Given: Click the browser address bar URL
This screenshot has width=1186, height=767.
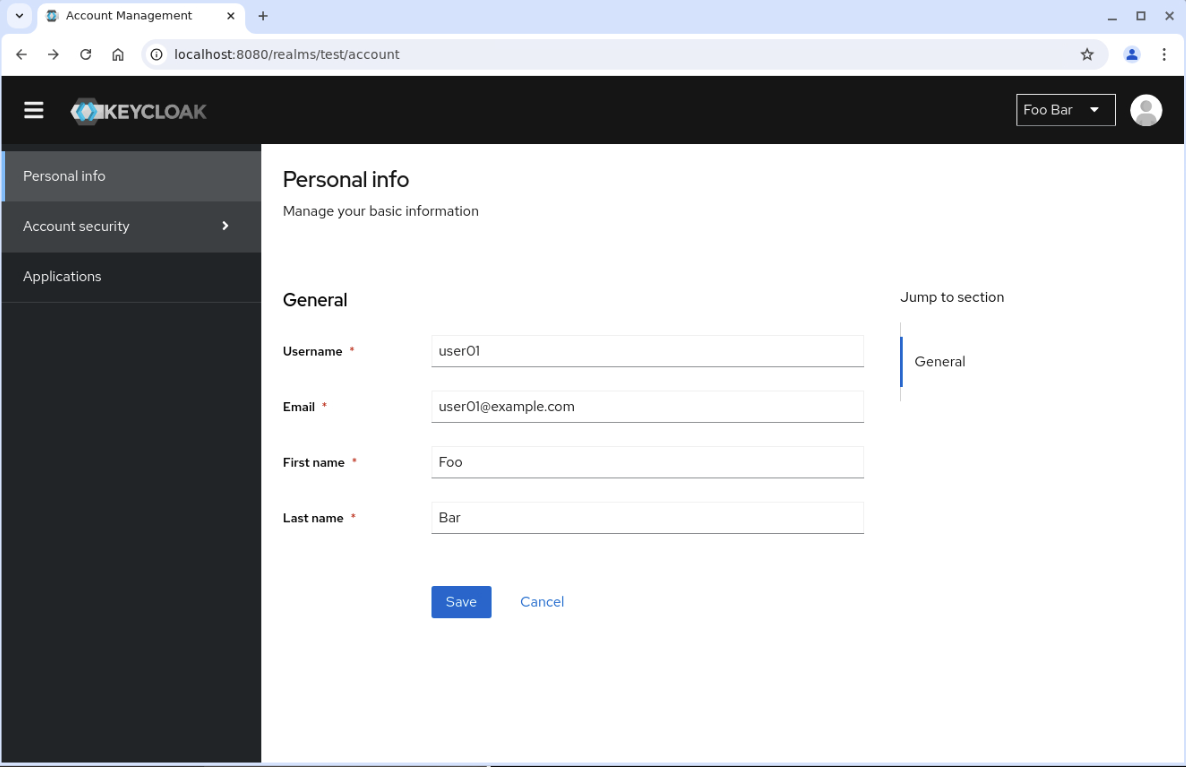Looking at the screenshot, I should [287, 54].
